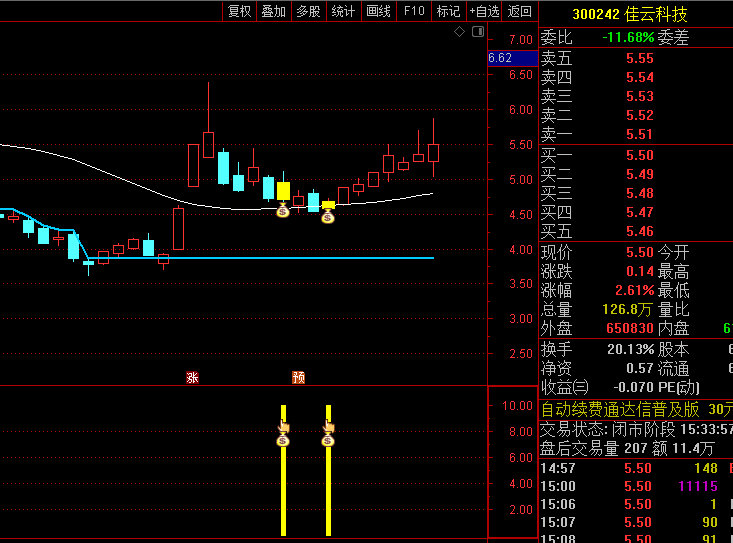
Task: Select the 15:00 trade row with 11115
Action: click(636, 486)
